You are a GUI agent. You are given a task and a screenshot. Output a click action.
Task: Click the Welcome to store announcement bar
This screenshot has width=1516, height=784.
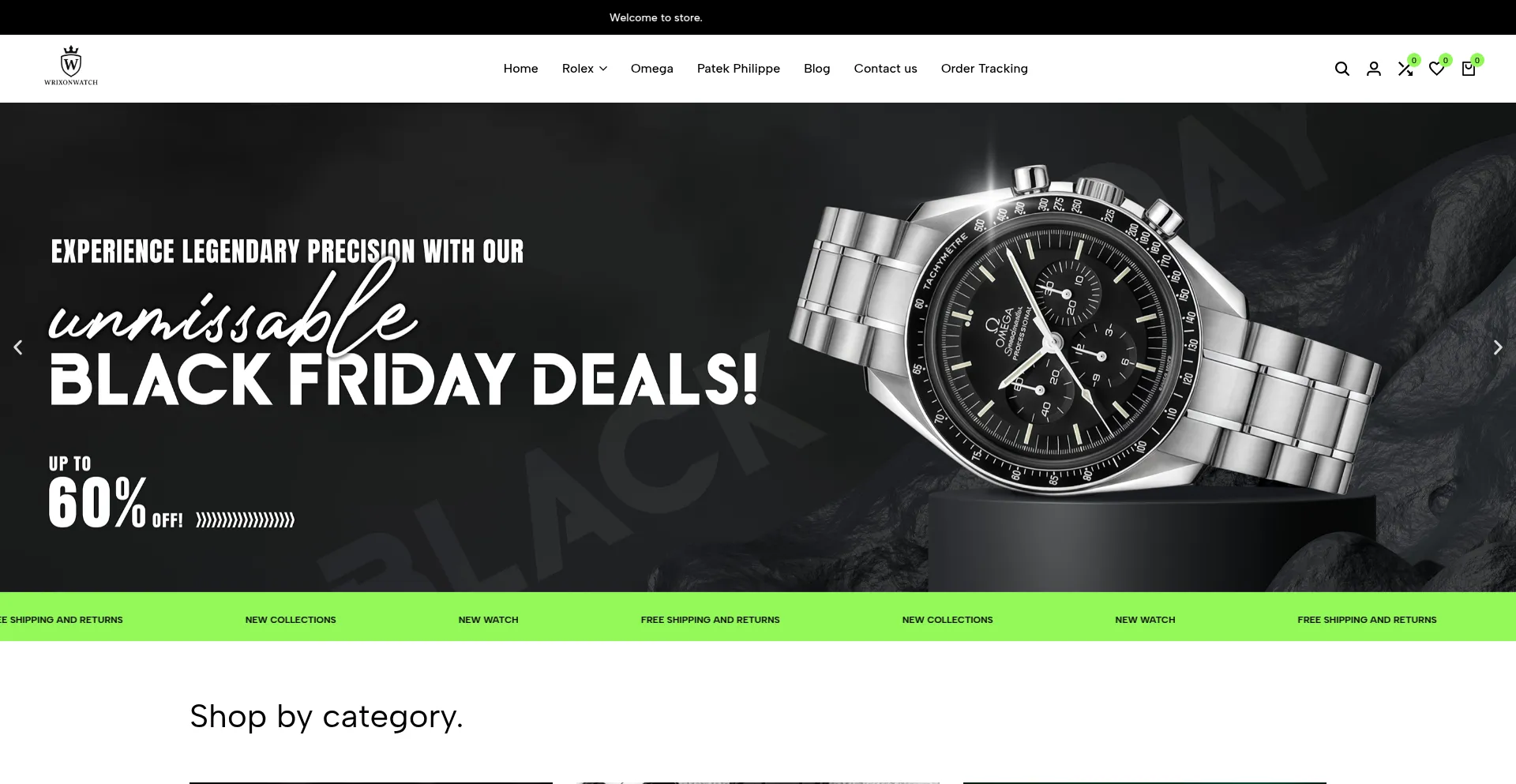tap(758, 17)
